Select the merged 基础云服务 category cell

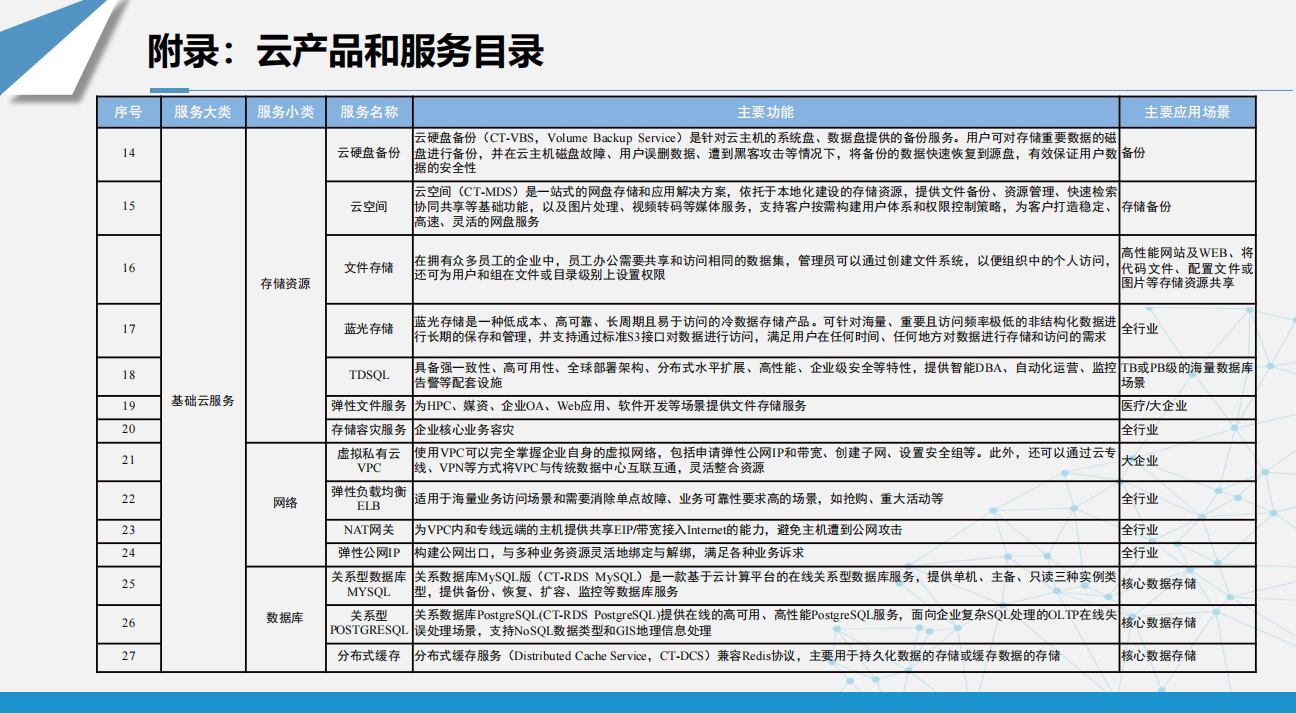click(x=203, y=400)
